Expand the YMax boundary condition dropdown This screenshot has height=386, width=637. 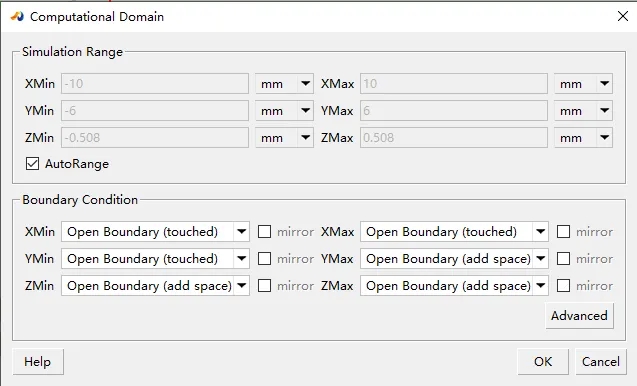(454, 258)
